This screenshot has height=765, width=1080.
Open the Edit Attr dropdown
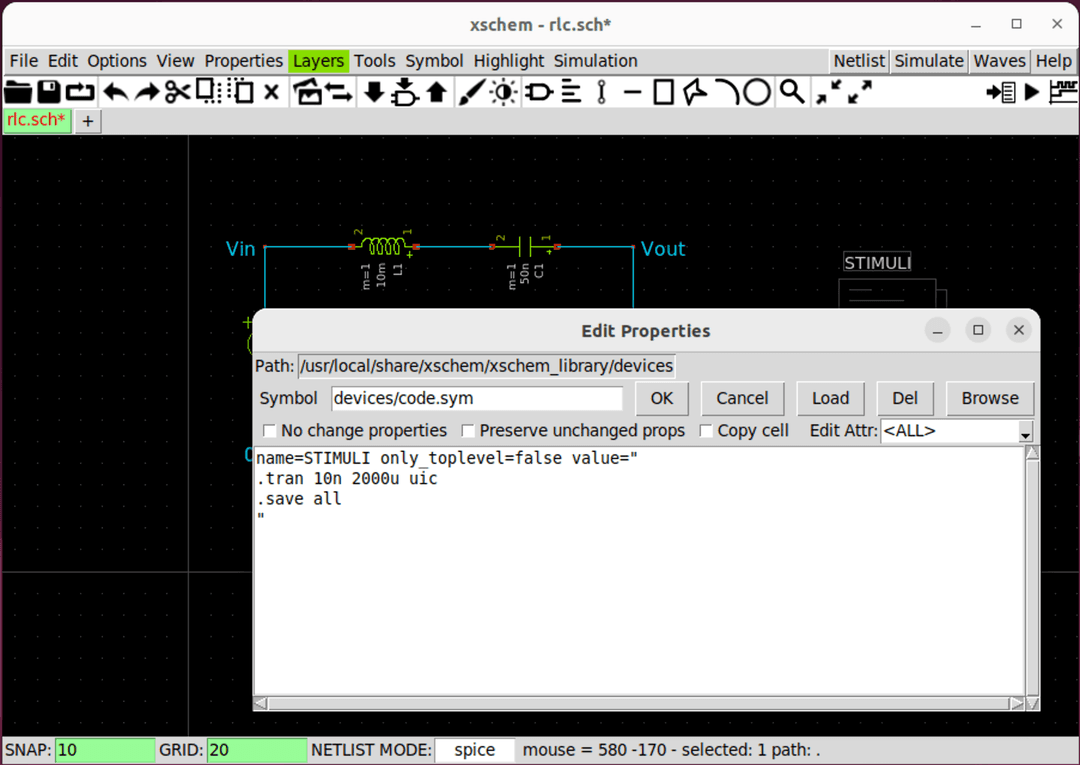click(1024, 433)
